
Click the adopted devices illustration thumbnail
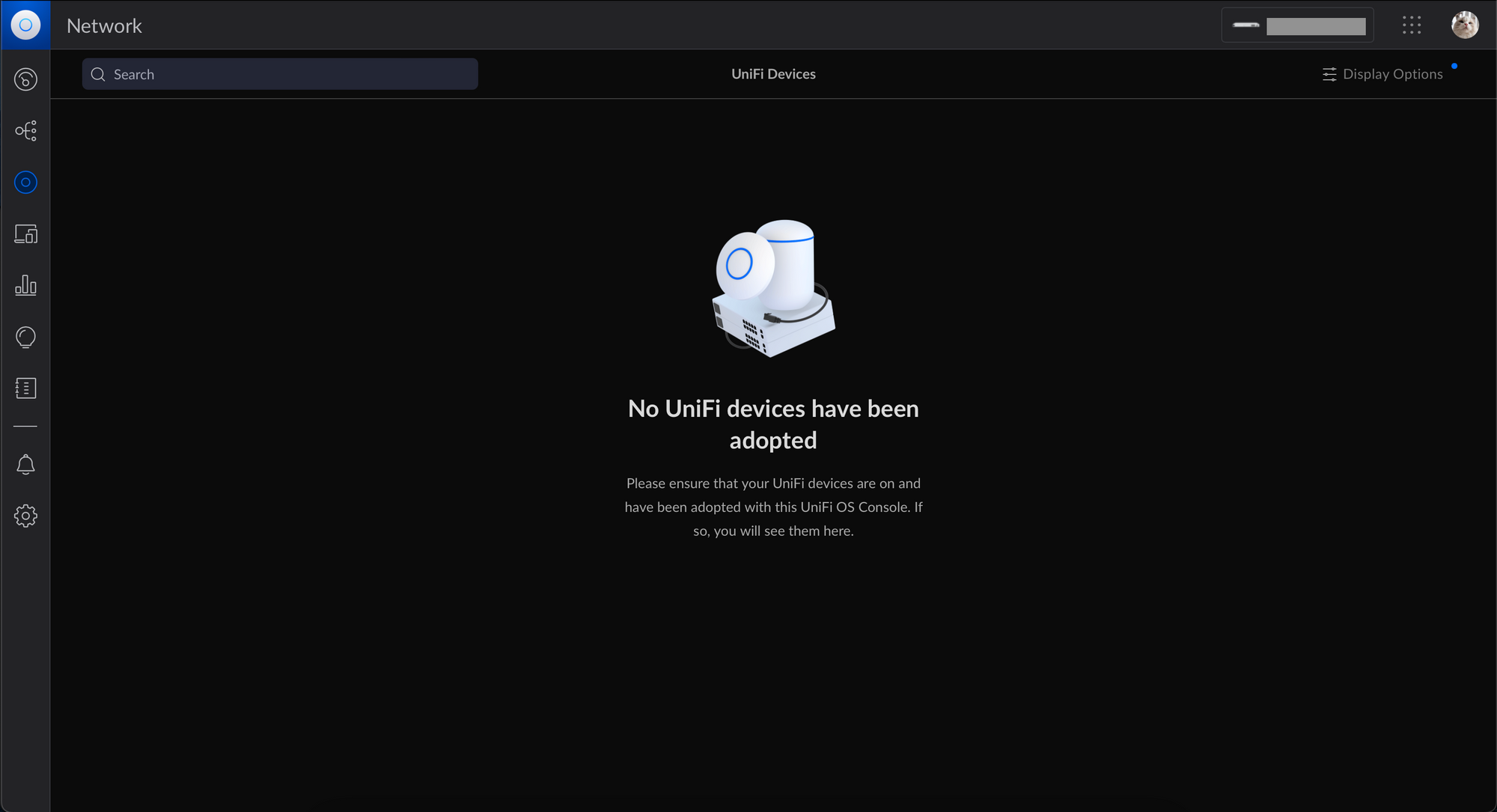[x=773, y=285]
